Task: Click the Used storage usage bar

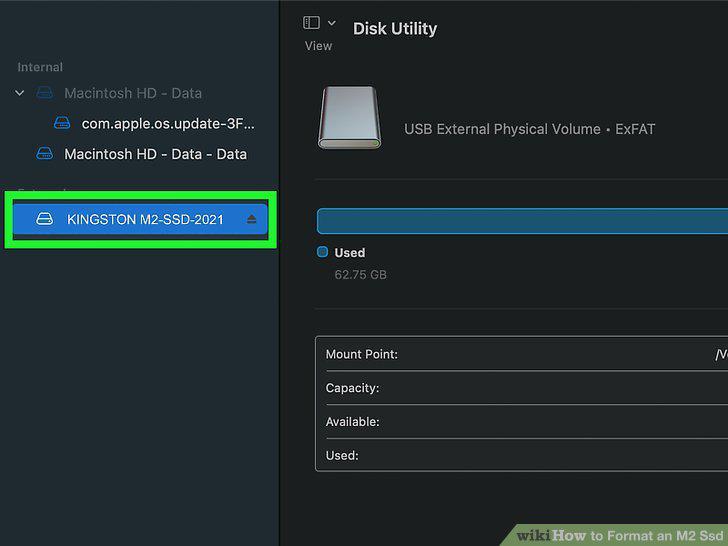Action: click(x=522, y=221)
